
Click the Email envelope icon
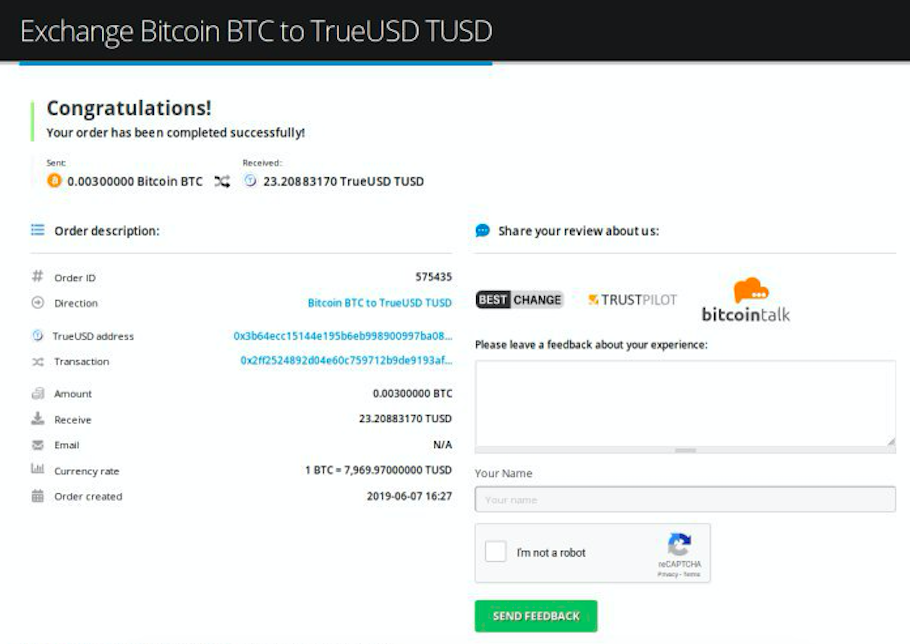click(x=38, y=445)
